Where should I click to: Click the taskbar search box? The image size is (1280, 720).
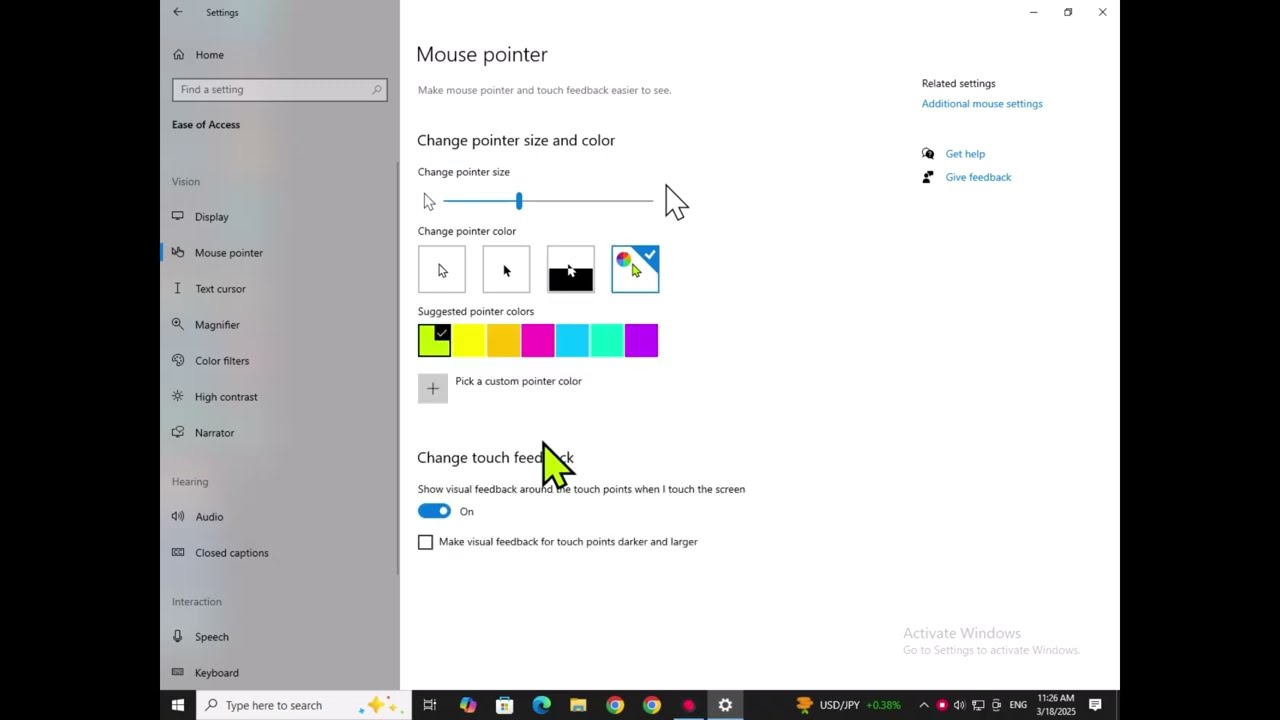click(x=303, y=705)
